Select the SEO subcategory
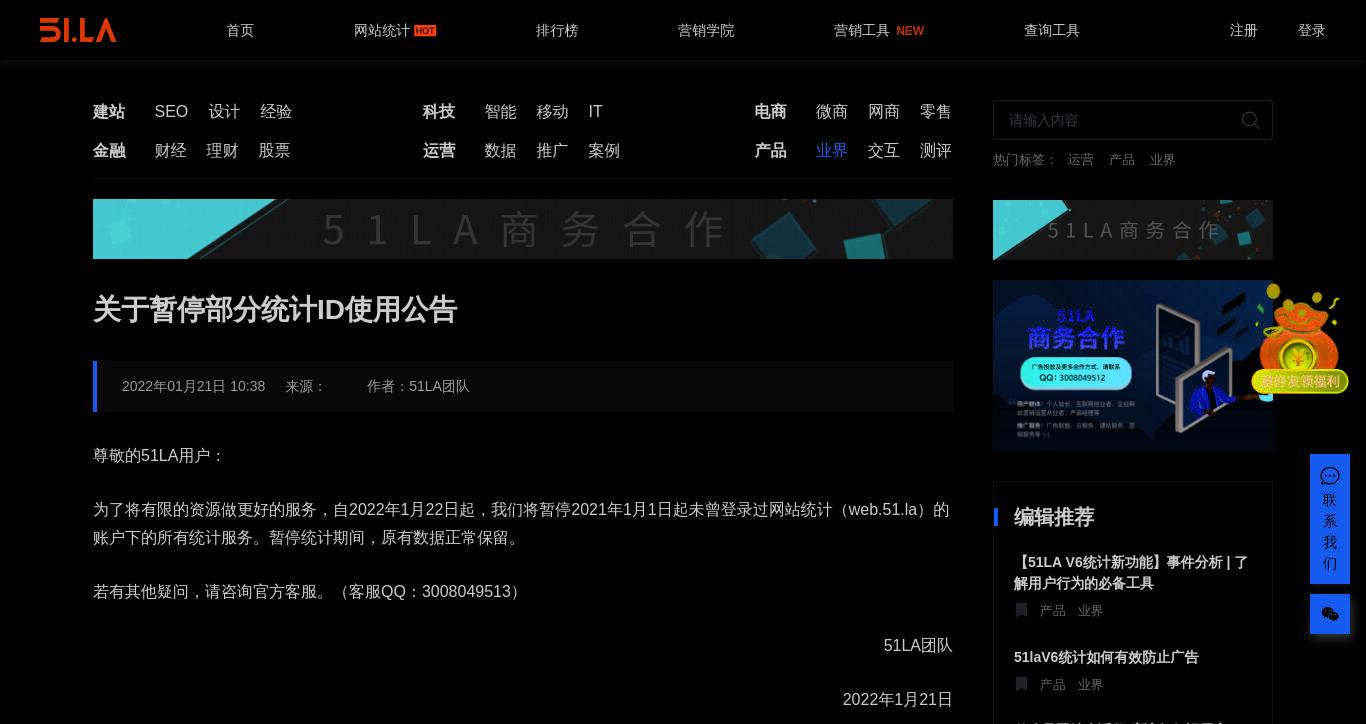Viewport: 1366px width, 724px height. pos(171,112)
